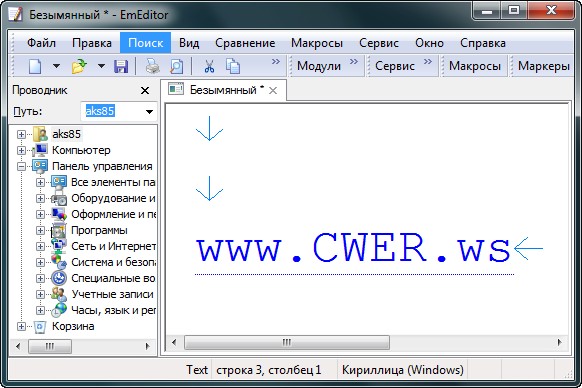
Task: Click the Все элементы icon
Action: [59, 182]
